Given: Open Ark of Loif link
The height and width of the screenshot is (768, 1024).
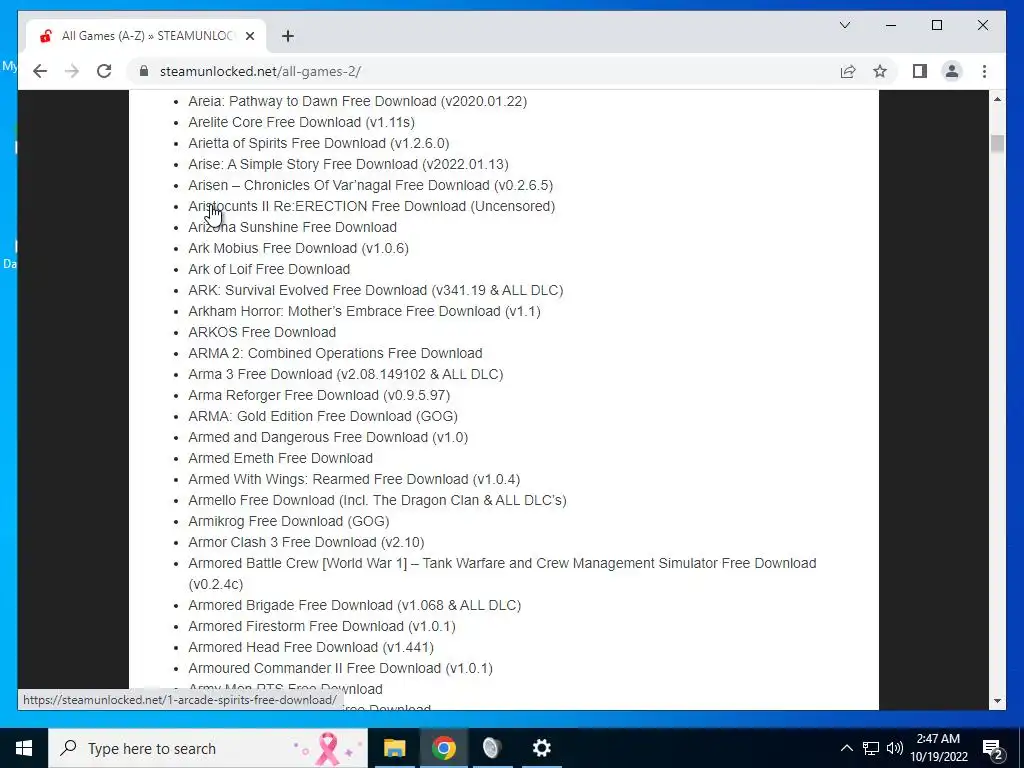Looking at the screenshot, I should tap(269, 269).
